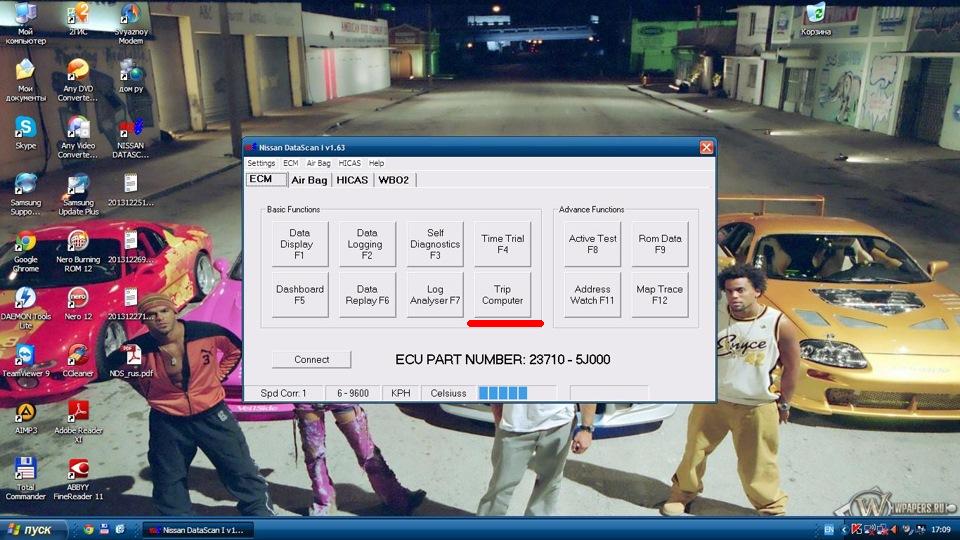Launch Chrome from the quick launch bar
This screenshot has height=540, width=960.
point(89,530)
